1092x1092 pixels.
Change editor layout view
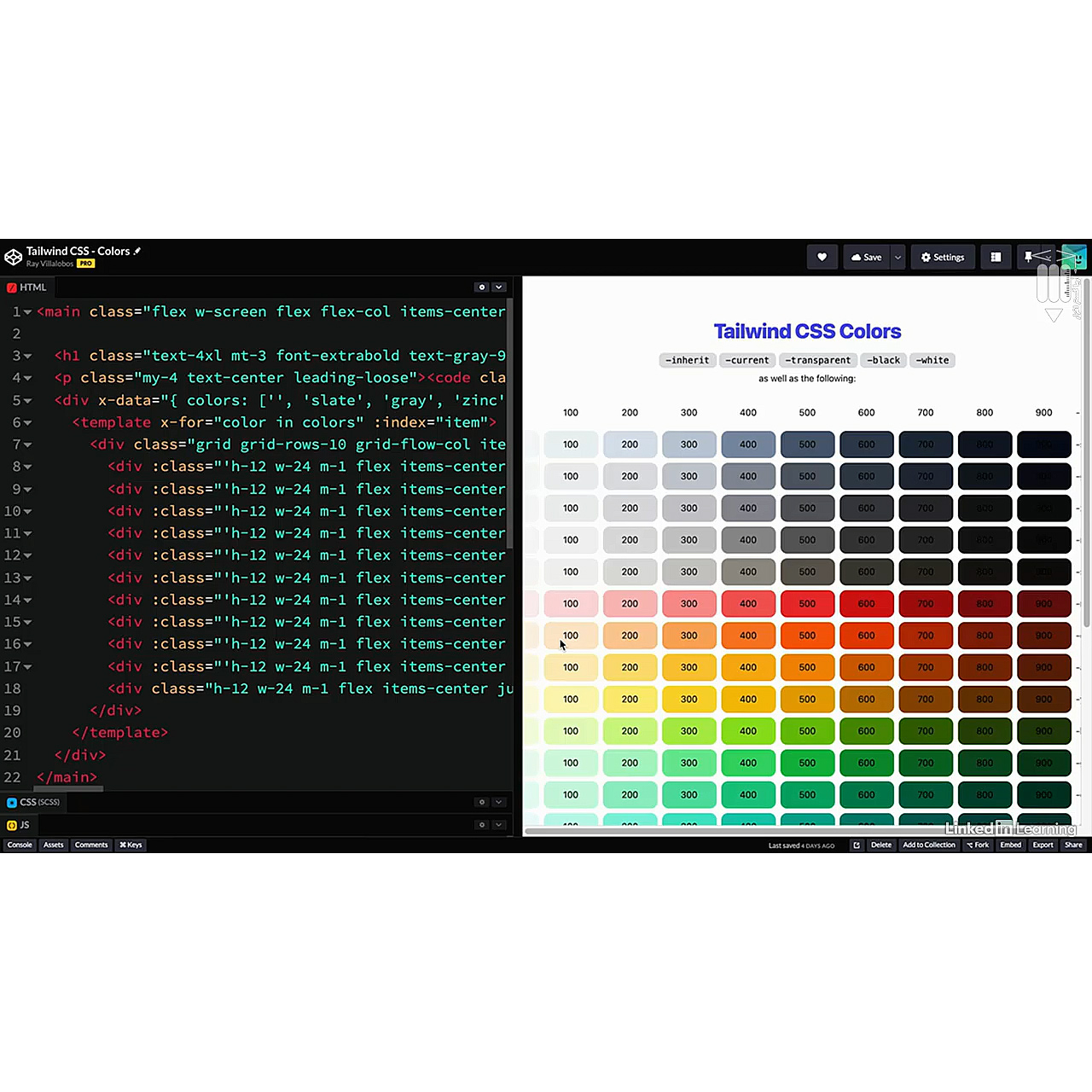(996, 257)
